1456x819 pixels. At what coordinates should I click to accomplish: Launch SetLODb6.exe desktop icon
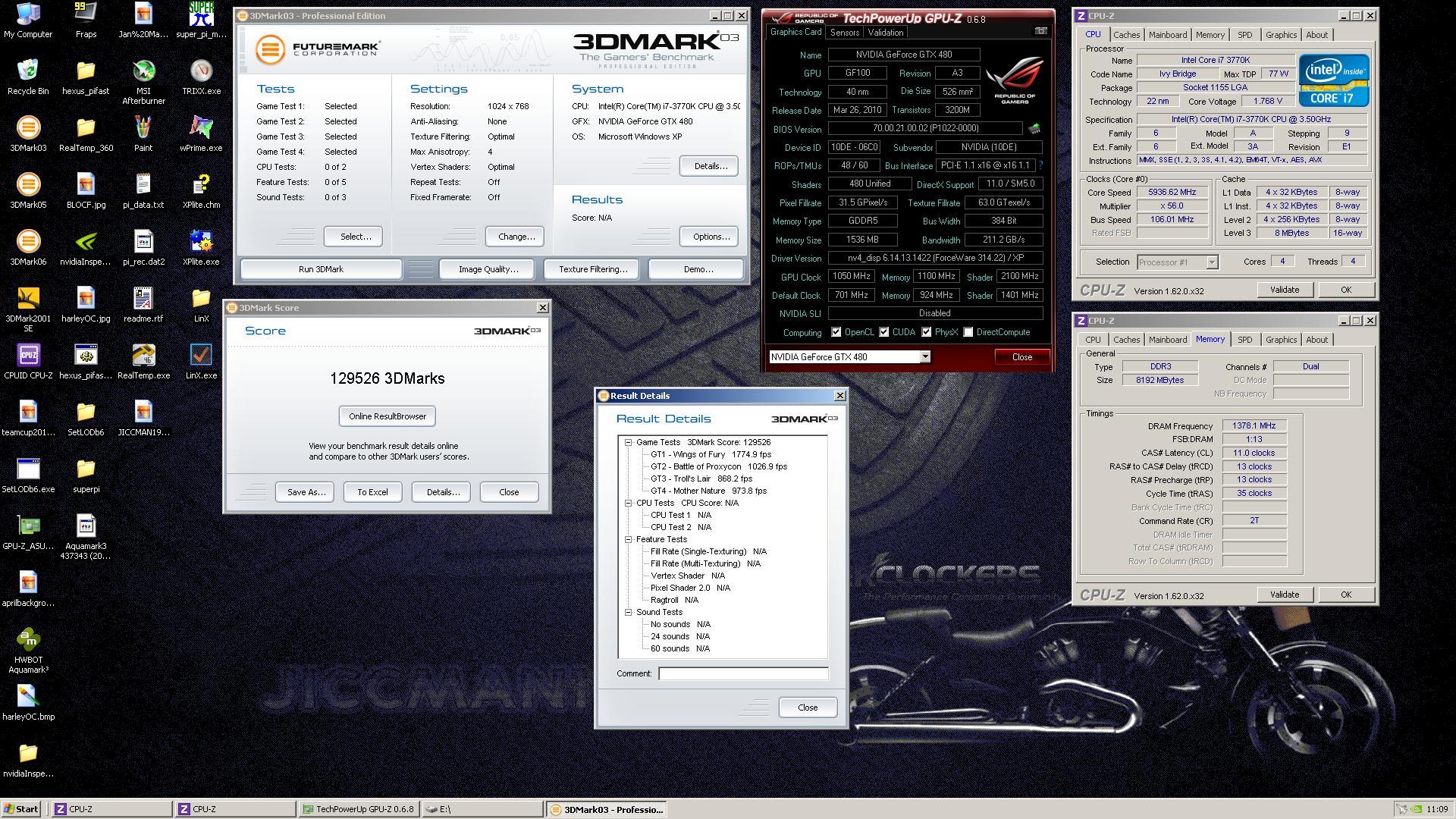point(28,475)
